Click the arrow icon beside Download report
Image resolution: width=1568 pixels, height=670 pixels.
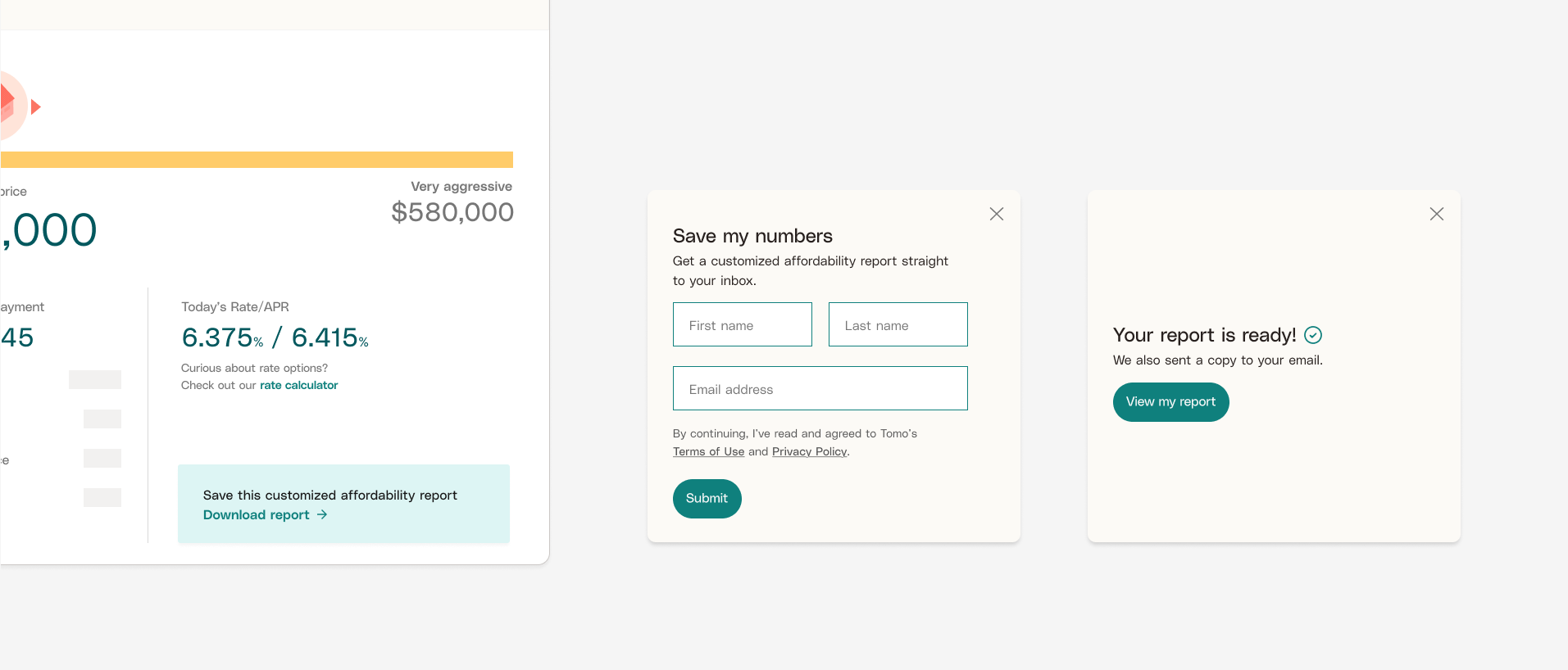click(x=322, y=514)
